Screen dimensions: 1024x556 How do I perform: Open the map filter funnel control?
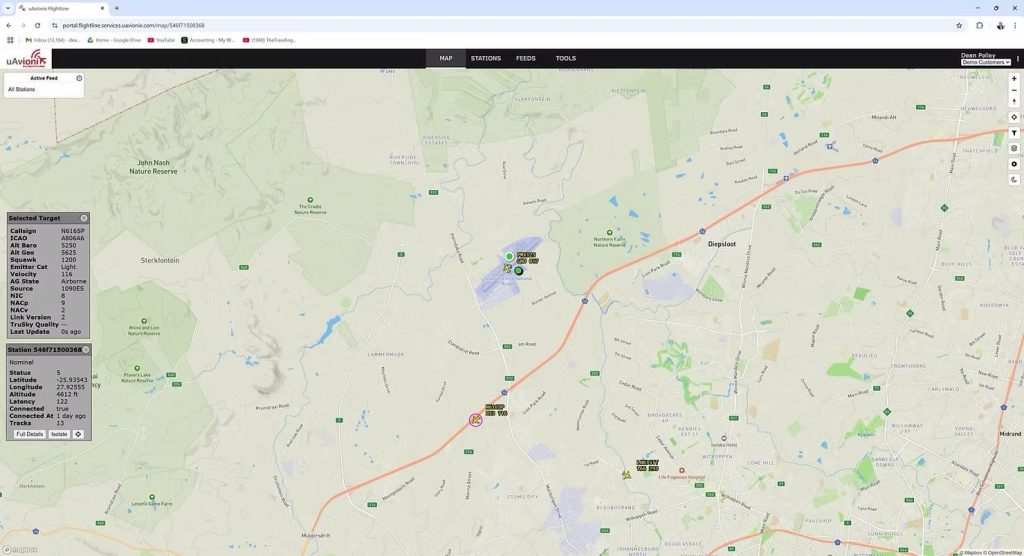(1014, 133)
